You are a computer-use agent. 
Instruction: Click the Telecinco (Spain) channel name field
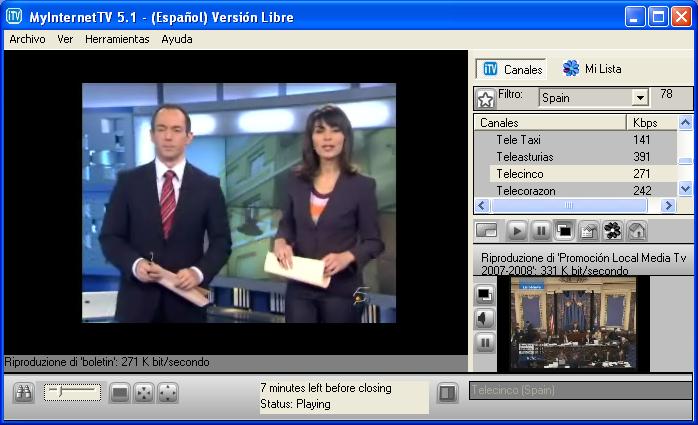580,390
